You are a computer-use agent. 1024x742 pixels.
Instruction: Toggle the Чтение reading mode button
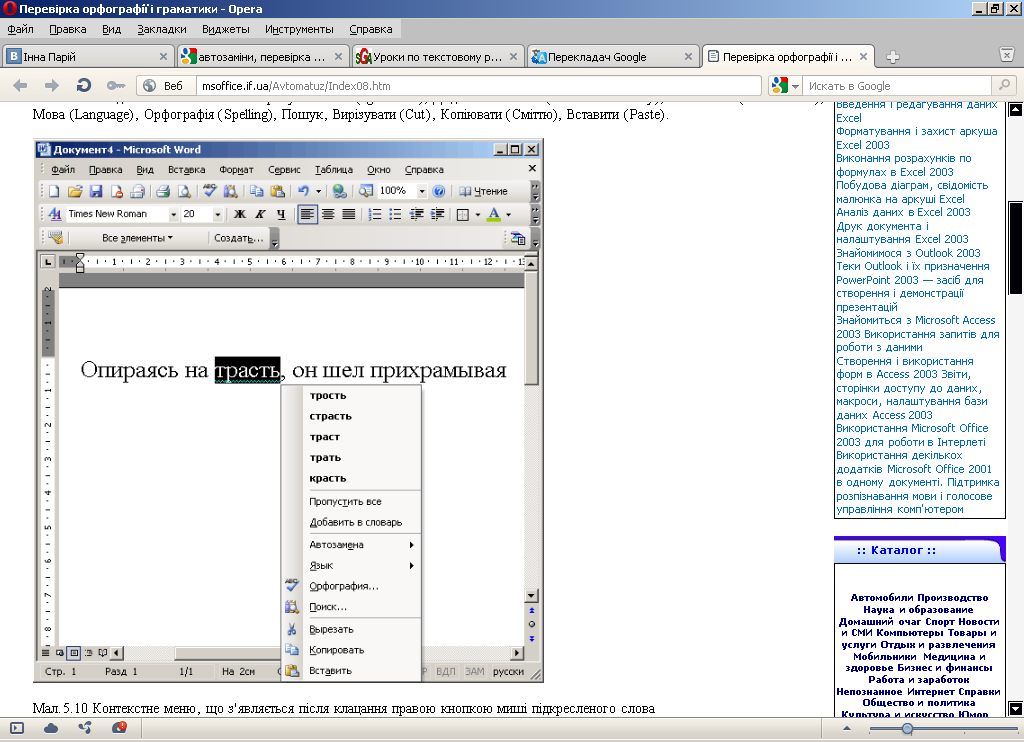coord(483,191)
